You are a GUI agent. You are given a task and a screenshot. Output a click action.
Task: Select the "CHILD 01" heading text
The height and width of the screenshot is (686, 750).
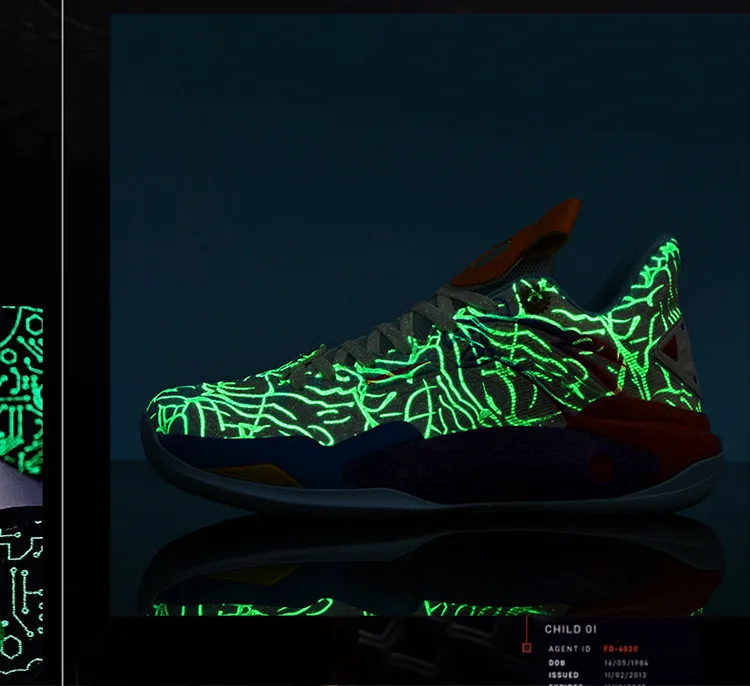570,630
